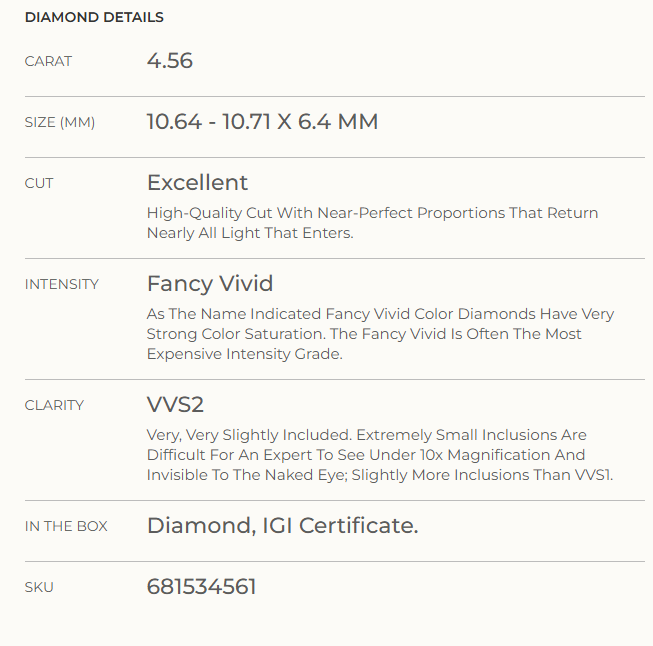Click the CLARITY label
The image size is (653, 646).
pyautogui.click(x=55, y=405)
